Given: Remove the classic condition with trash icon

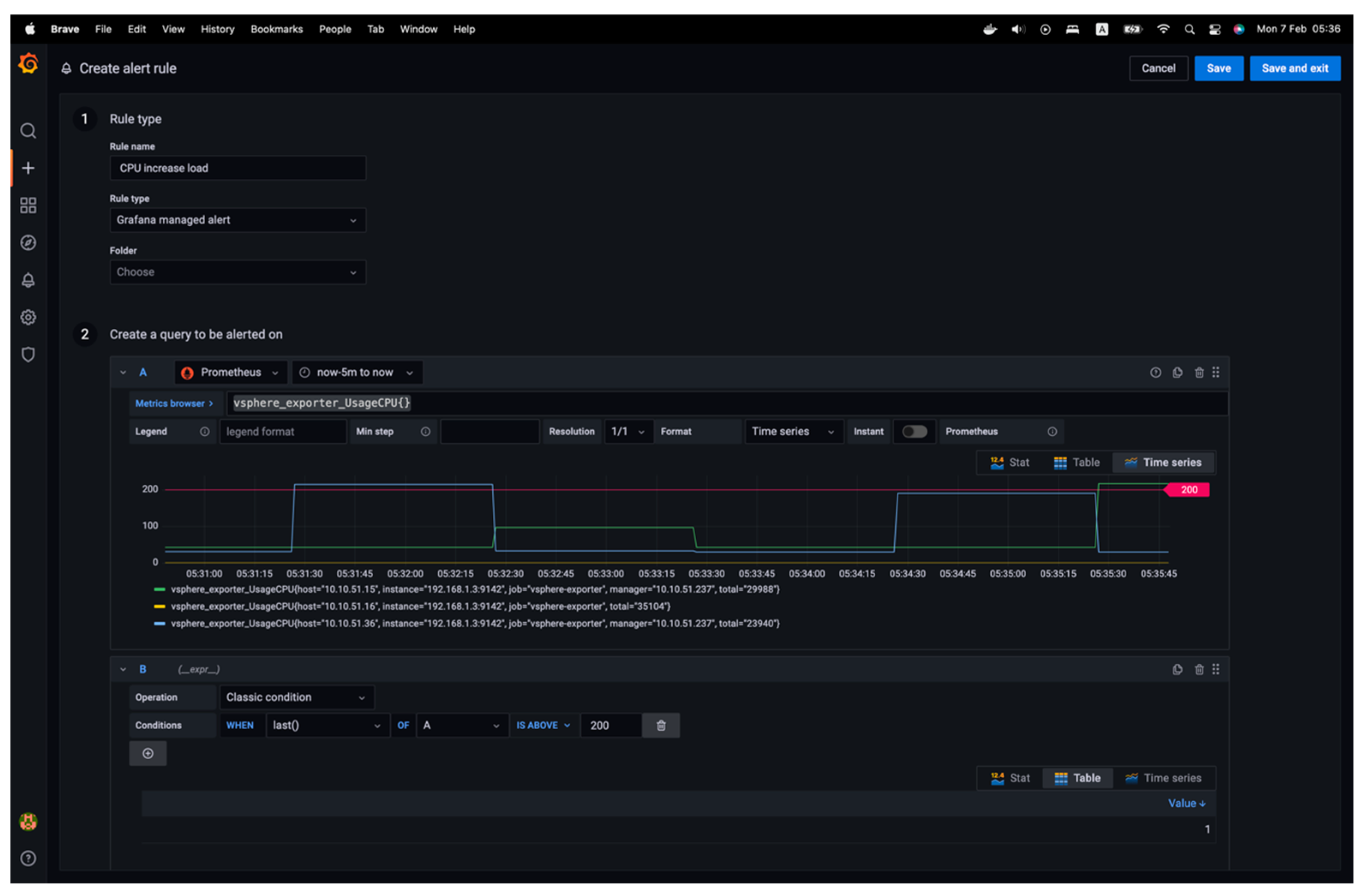Looking at the screenshot, I should pos(661,725).
